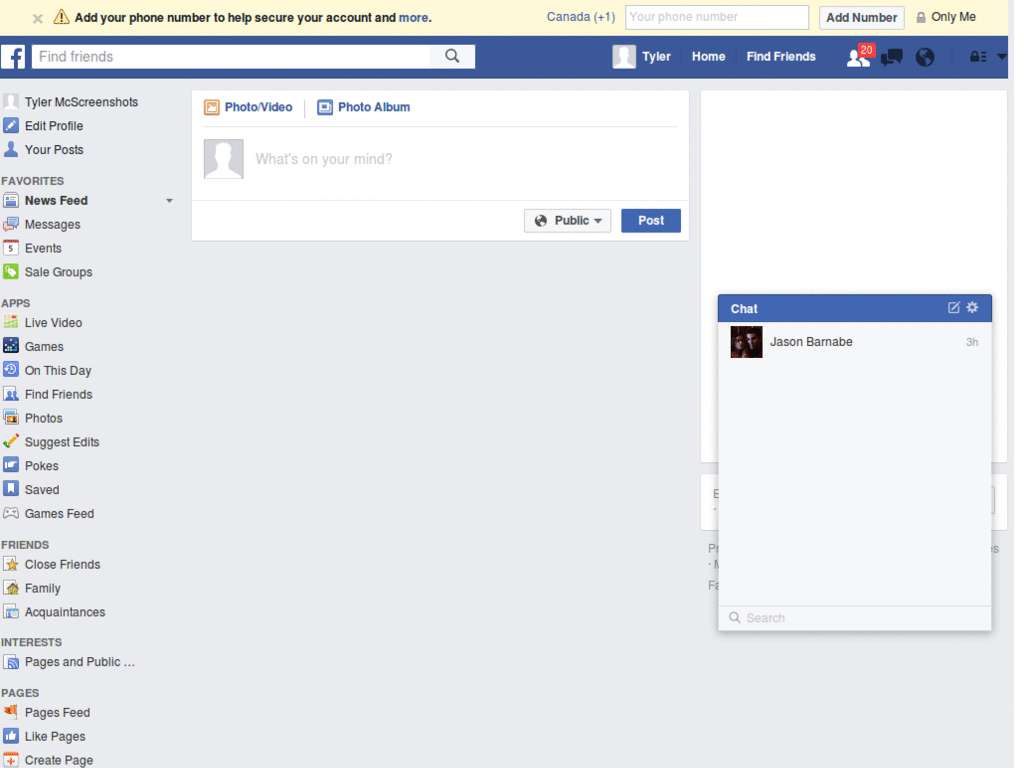Open privacy shortcuts lock icon
Viewport: 1024px width, 768px height.
click(978, 57)
